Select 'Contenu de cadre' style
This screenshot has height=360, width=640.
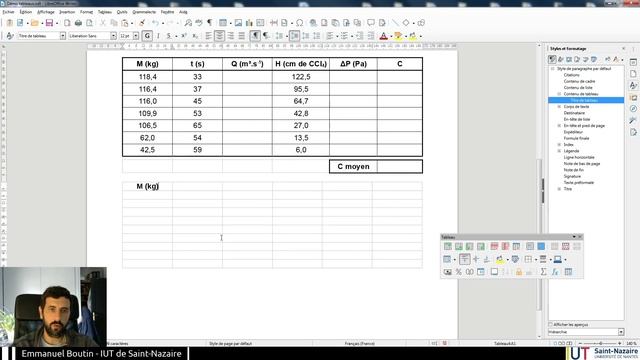579,81
